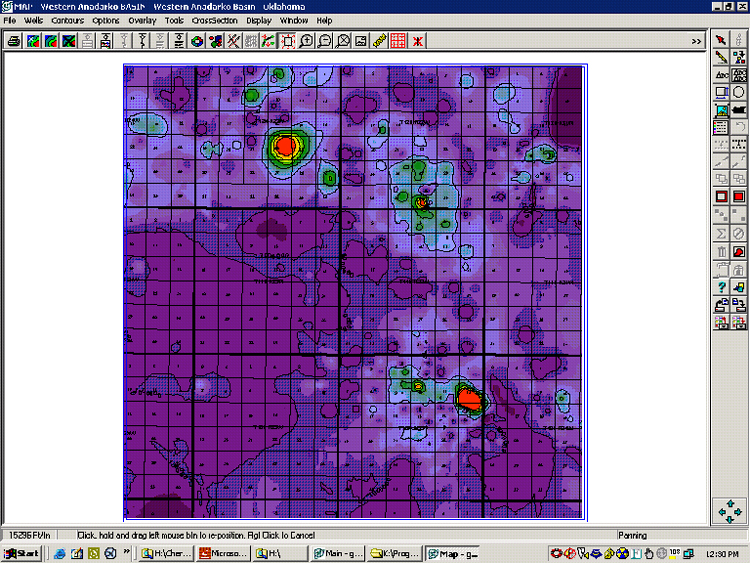Click the red and blue bubble symbols icon

coord(215,41)
